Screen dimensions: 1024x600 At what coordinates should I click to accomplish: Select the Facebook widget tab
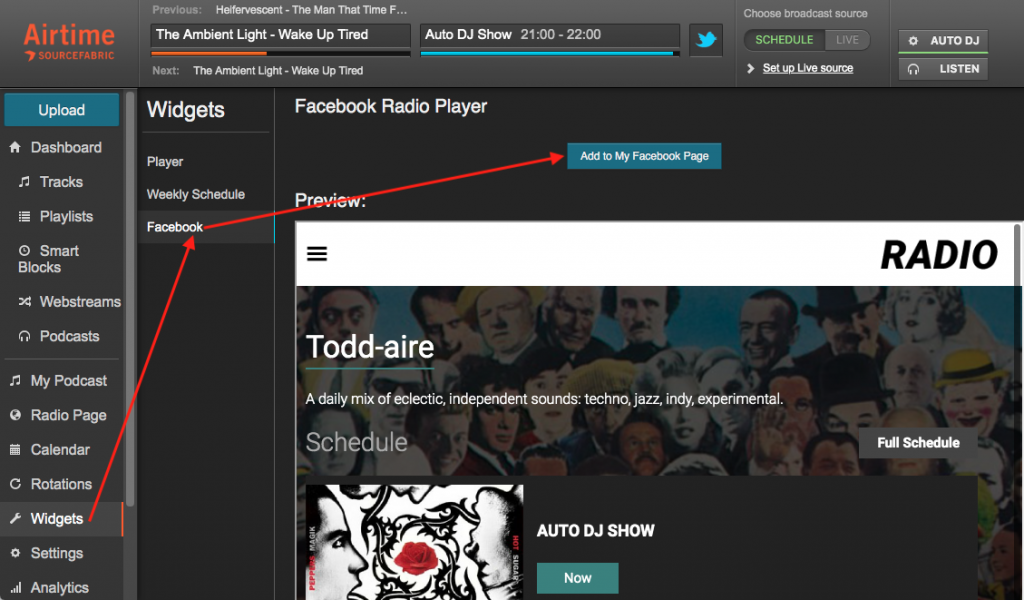[175, 227]
